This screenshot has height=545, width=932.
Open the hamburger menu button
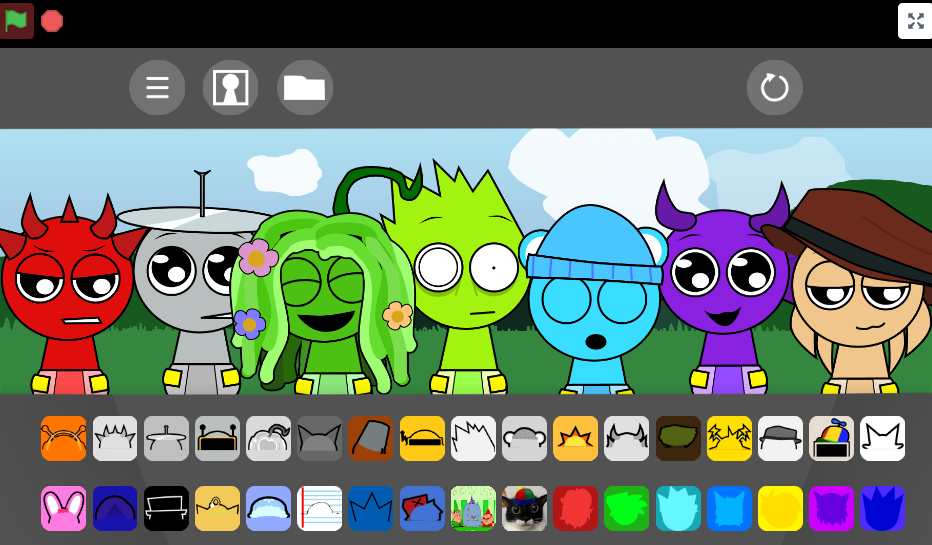tap(157, 88)
